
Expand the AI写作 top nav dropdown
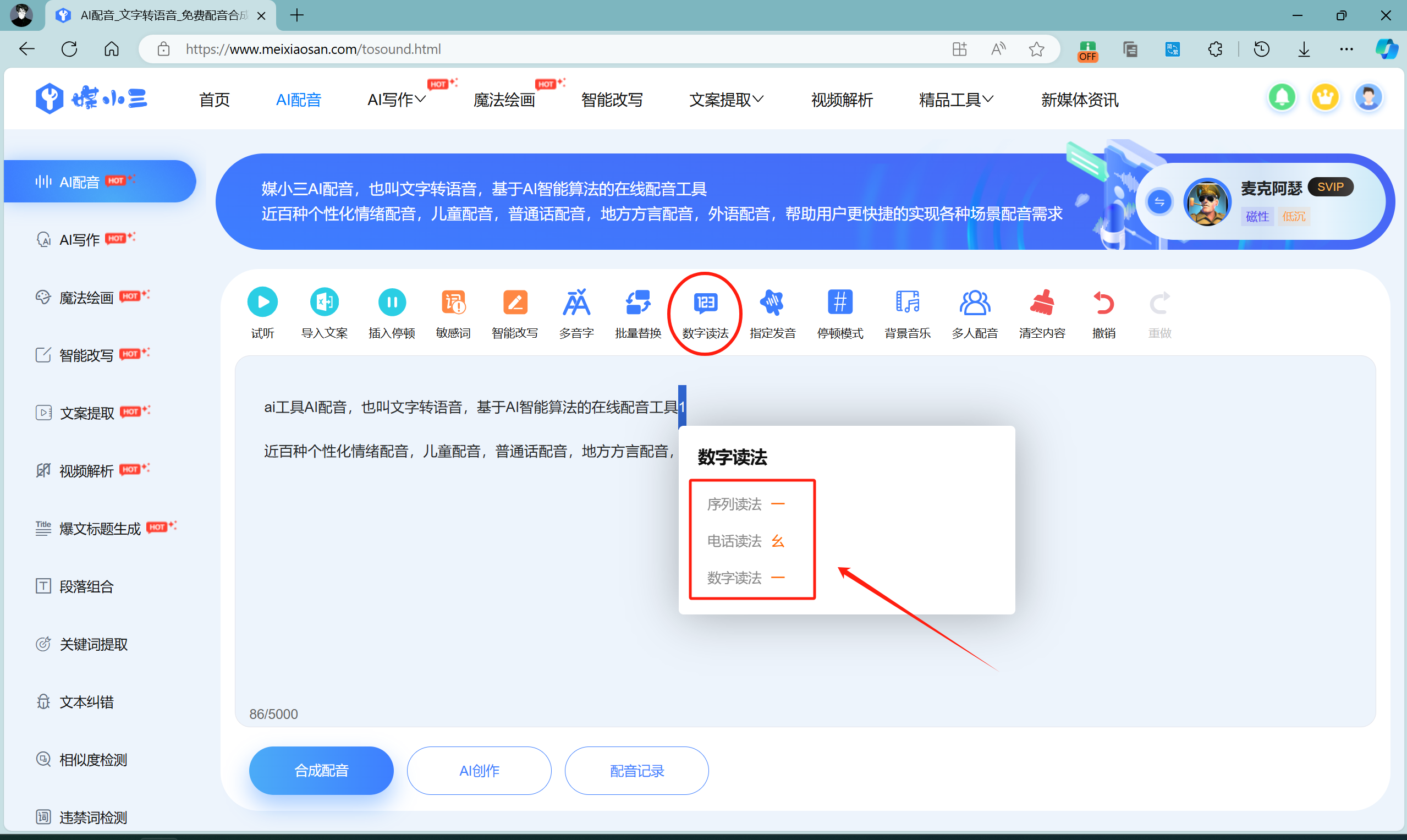pyautogui.click(x=396, y=100)
